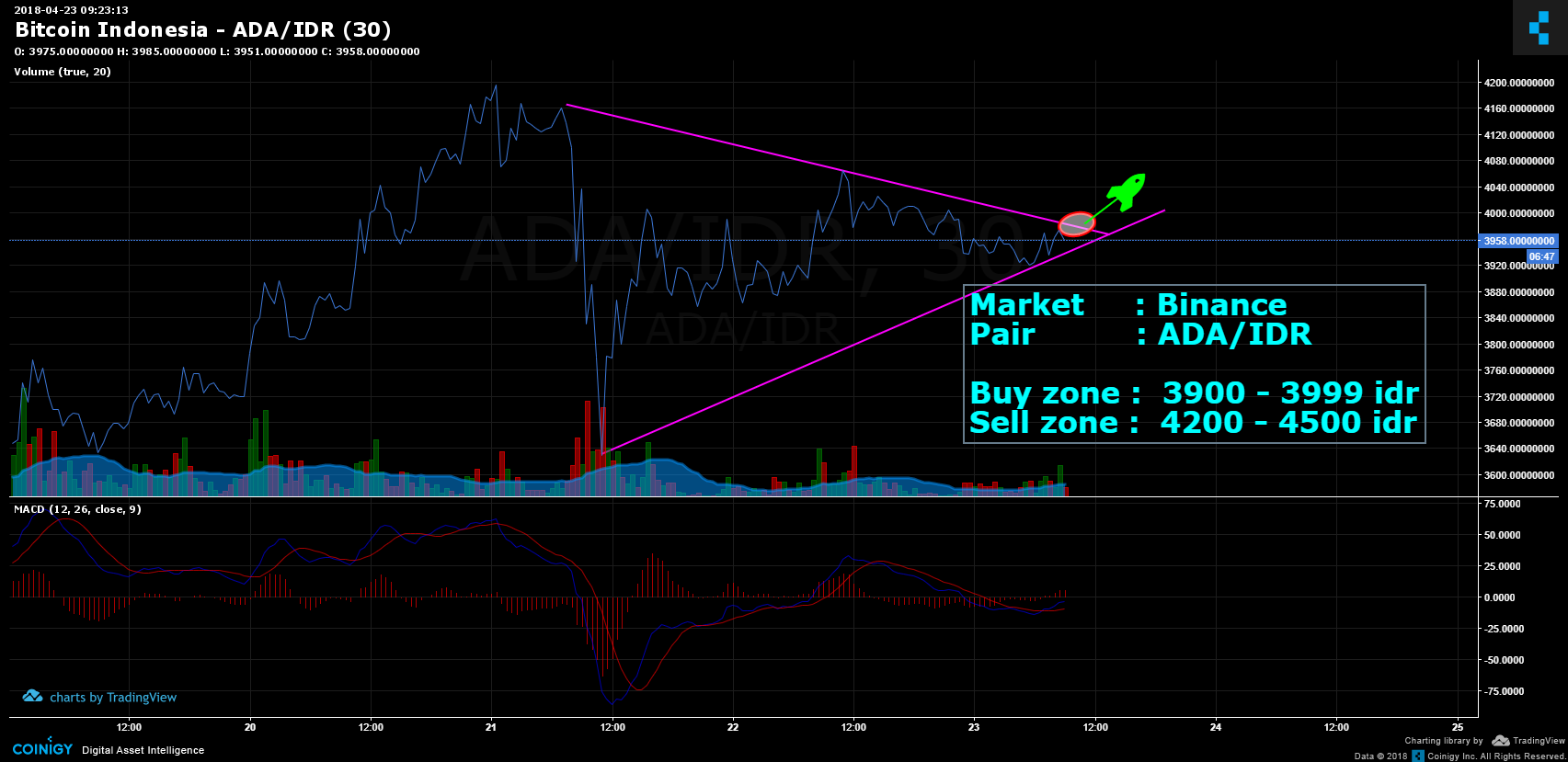Click the current price tag 3958.00000000
This screenshot has height=762, width=1568.
click(x=1517, y=241)
